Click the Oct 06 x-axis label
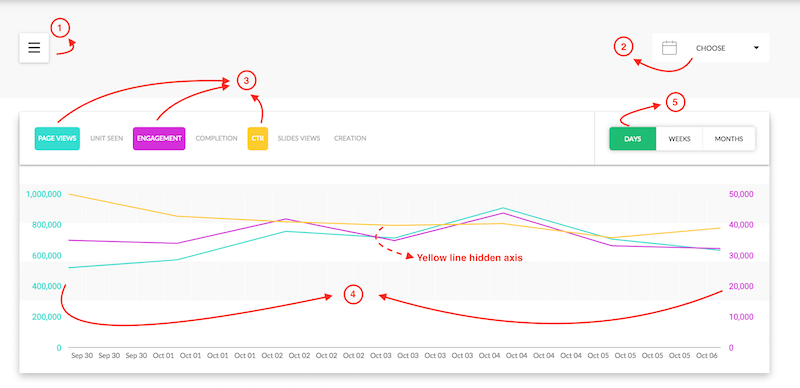 pos(707,356)
